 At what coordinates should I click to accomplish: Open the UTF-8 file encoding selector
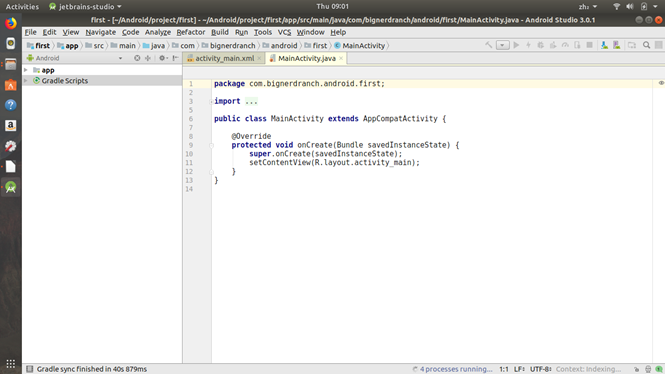540,369
